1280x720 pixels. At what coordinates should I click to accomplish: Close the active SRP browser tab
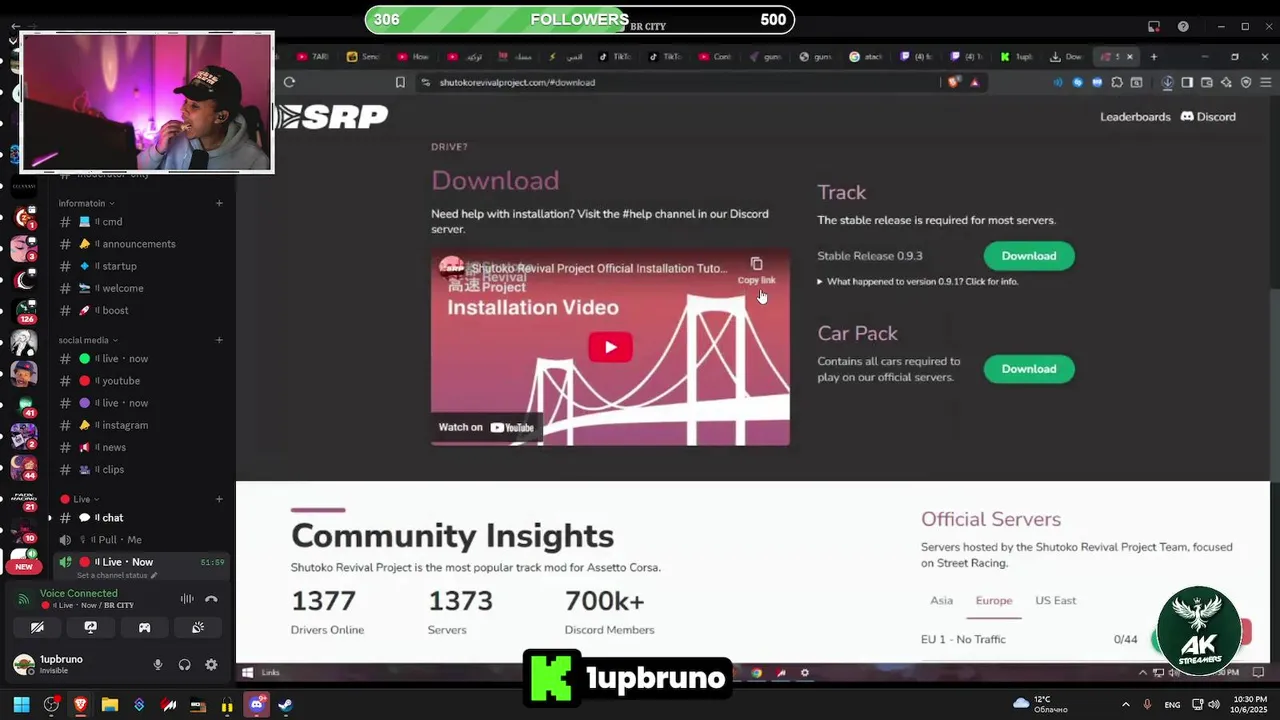[x=1131, y=57]
